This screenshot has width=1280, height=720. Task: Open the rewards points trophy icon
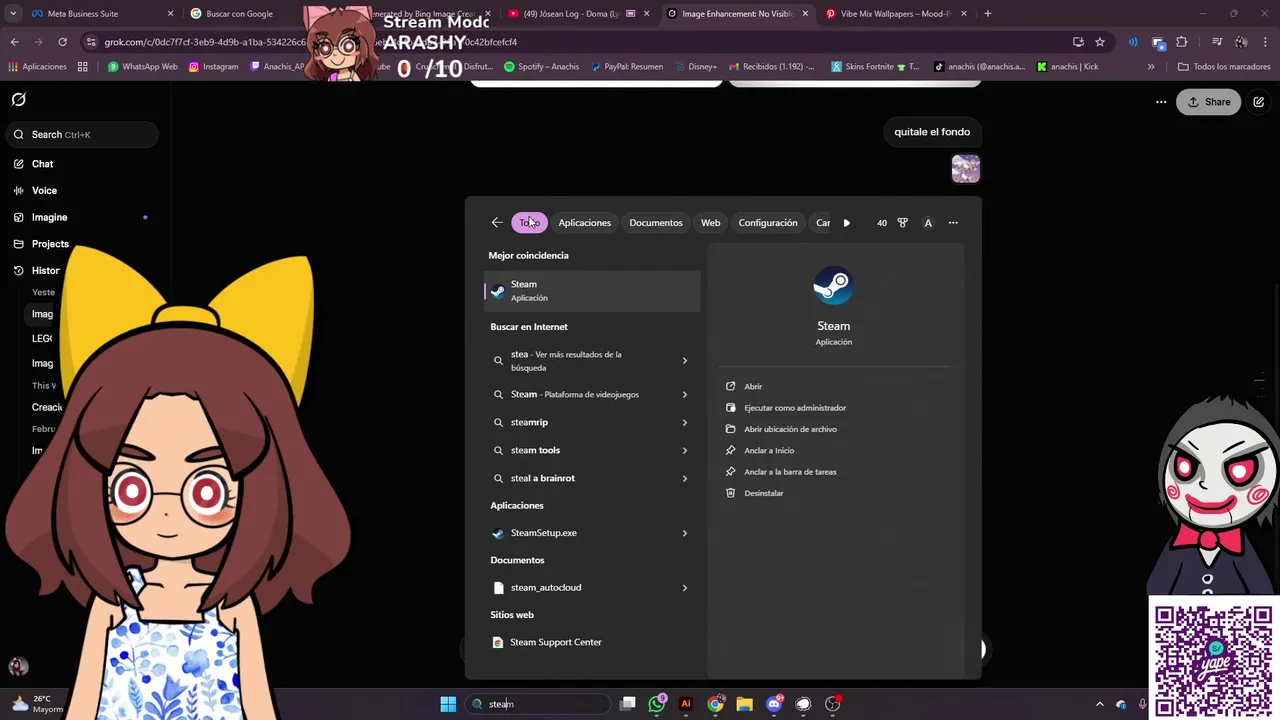click(x=903, y=223)
